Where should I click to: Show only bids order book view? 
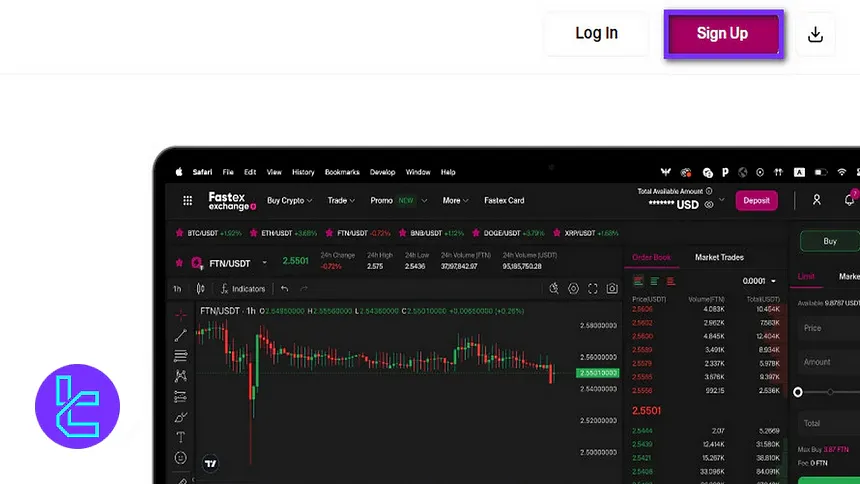pos(654,281)
